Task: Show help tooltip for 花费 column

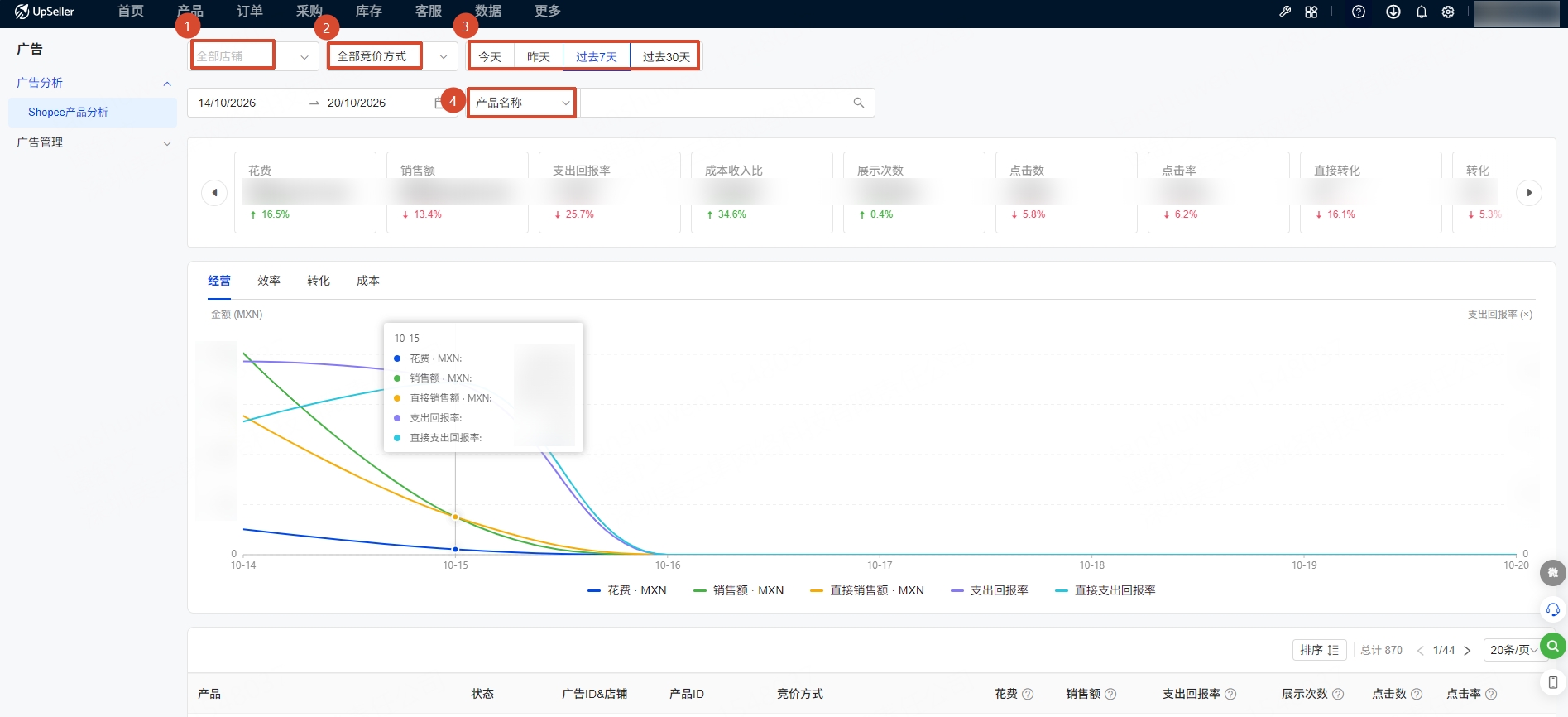Action: click(x=1028, y=694)
